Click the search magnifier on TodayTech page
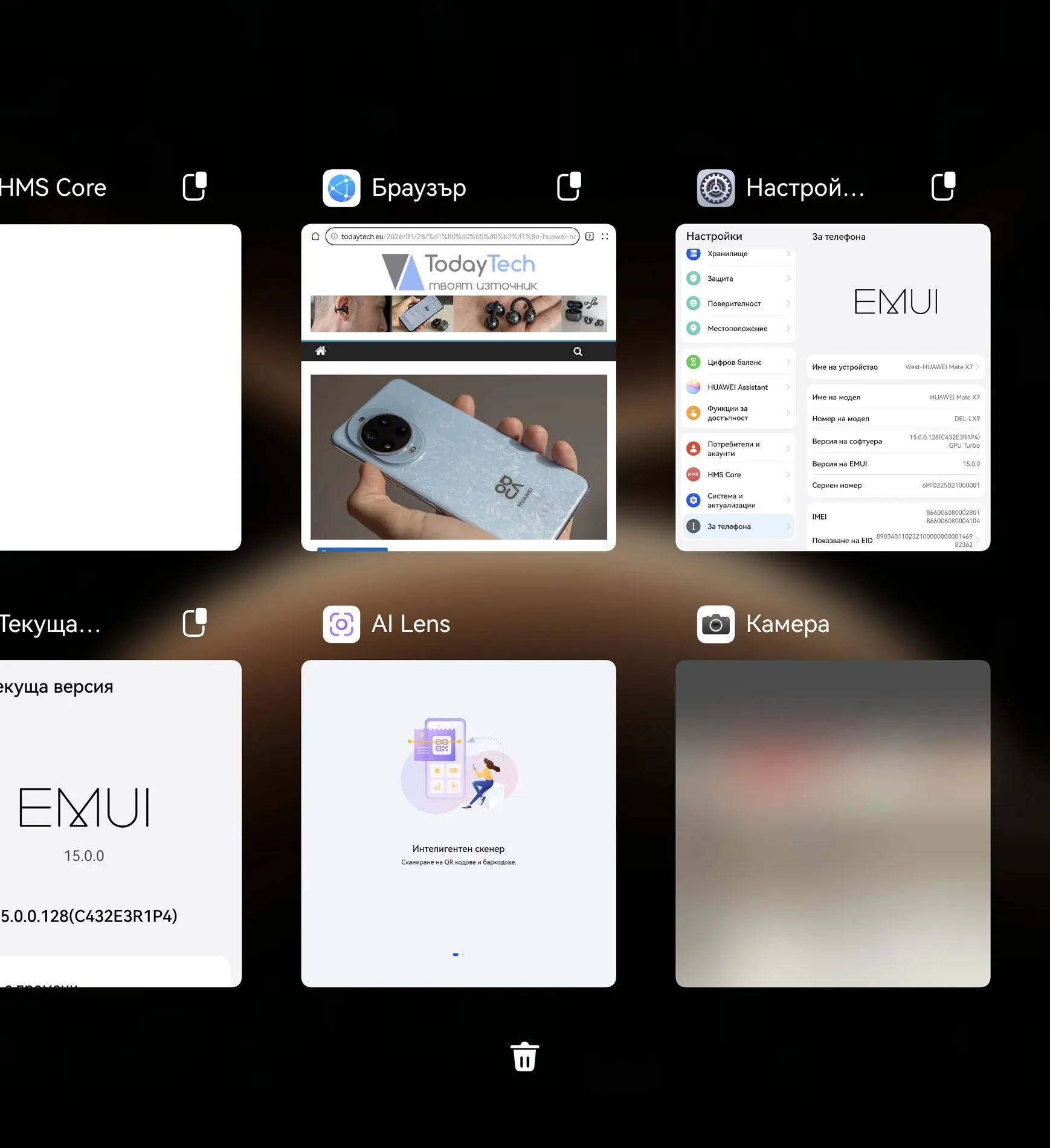1050x1148 pixels. 578,352
